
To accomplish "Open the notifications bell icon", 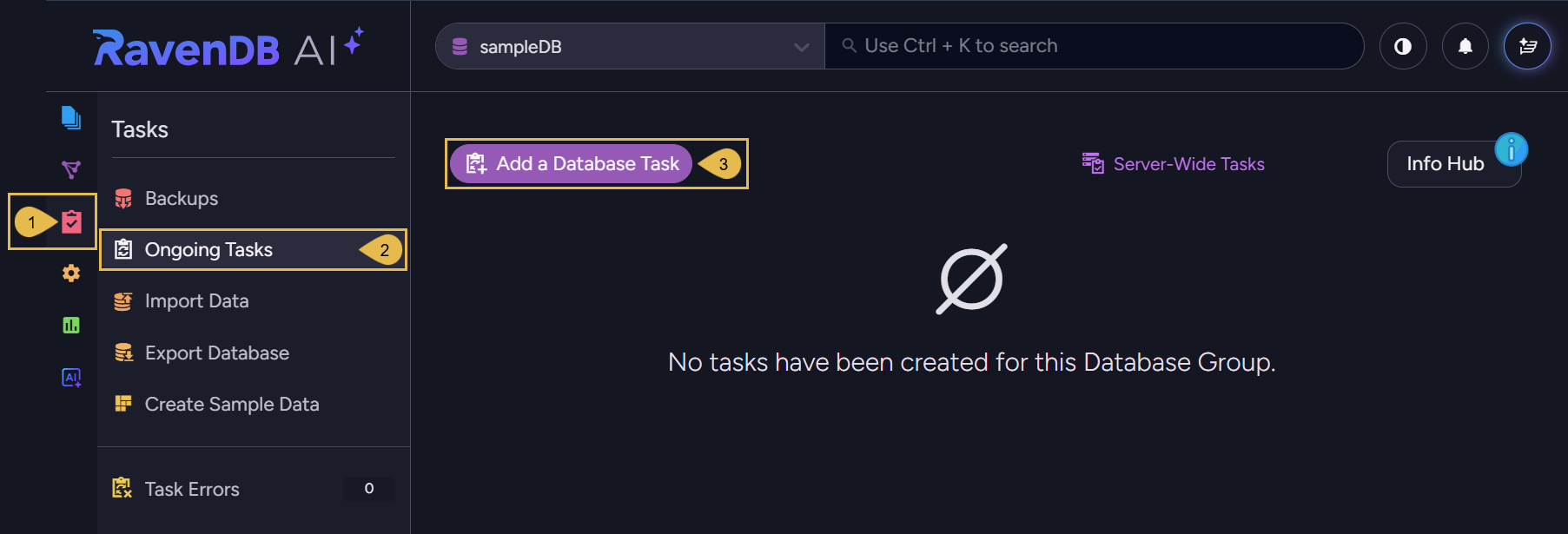I will 1465,46.
